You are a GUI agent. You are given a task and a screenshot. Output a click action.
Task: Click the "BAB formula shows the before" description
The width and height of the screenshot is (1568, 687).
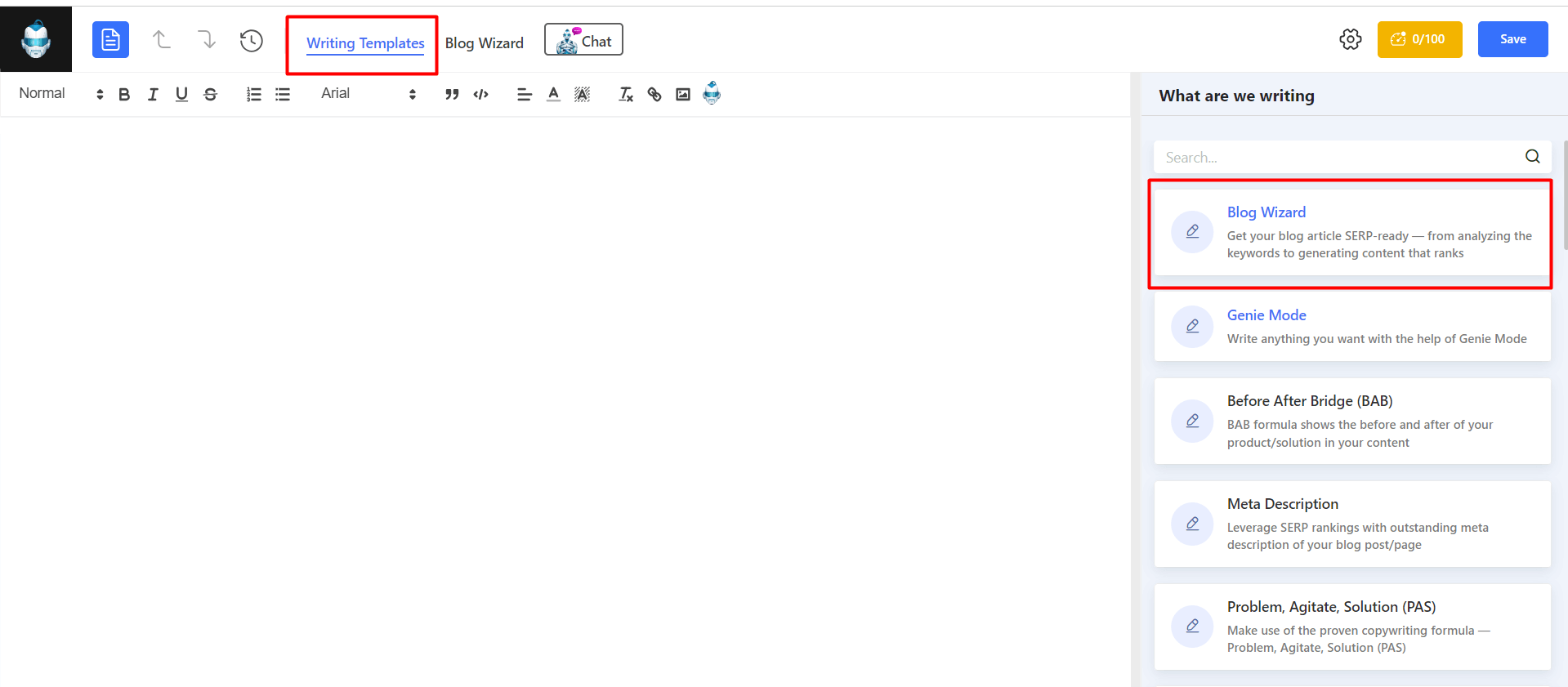click(x=1360, y=434)
